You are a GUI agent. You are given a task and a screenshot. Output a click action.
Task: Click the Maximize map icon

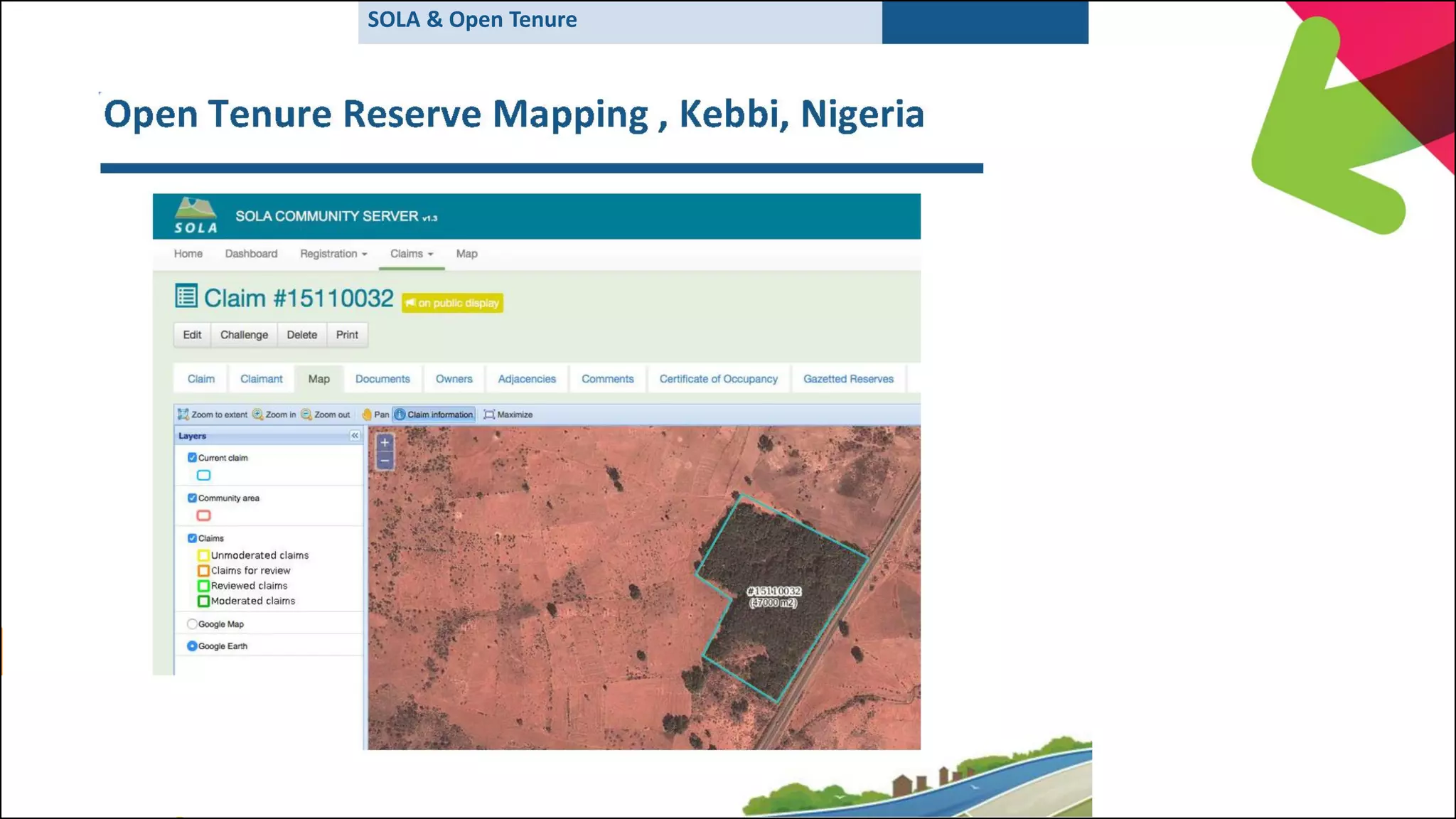[x=489, y=414]
